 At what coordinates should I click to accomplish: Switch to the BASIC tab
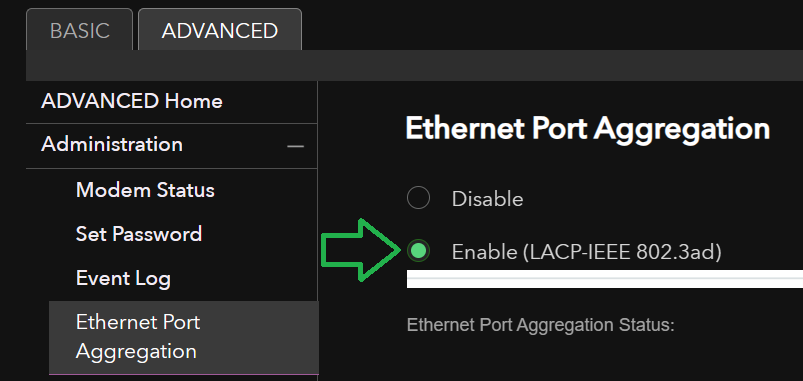coord(79,31)
